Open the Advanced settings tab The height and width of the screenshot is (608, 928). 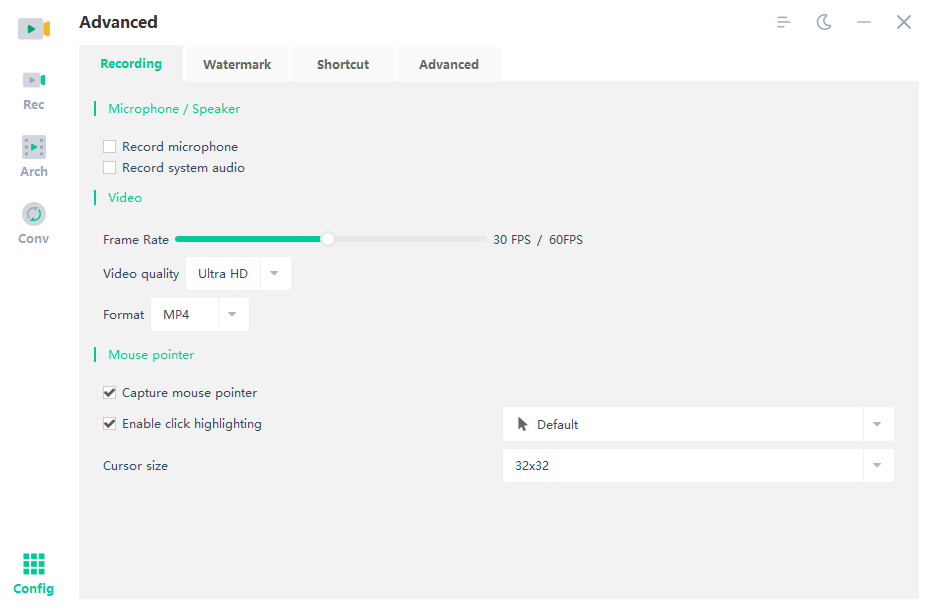[448, 63]
